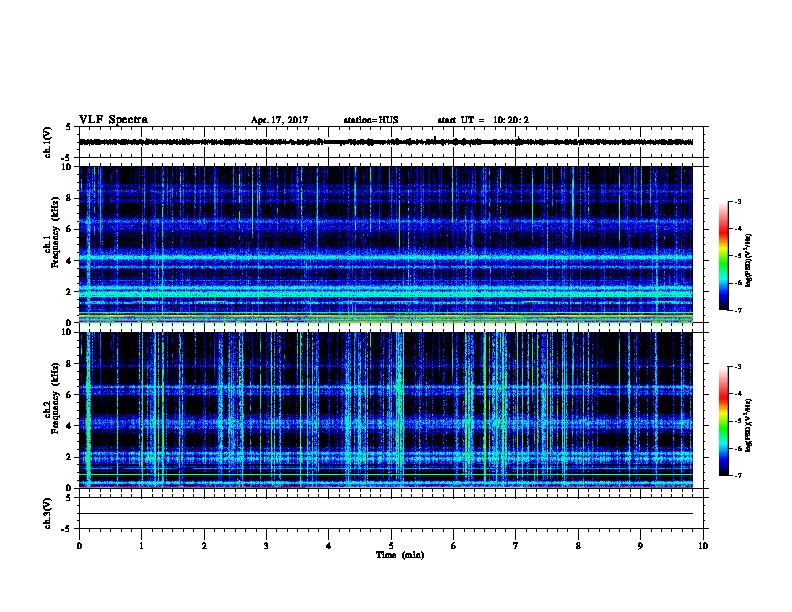Click the time axis tick label "7"
792x612 pixels.
[x=516, y=545]
